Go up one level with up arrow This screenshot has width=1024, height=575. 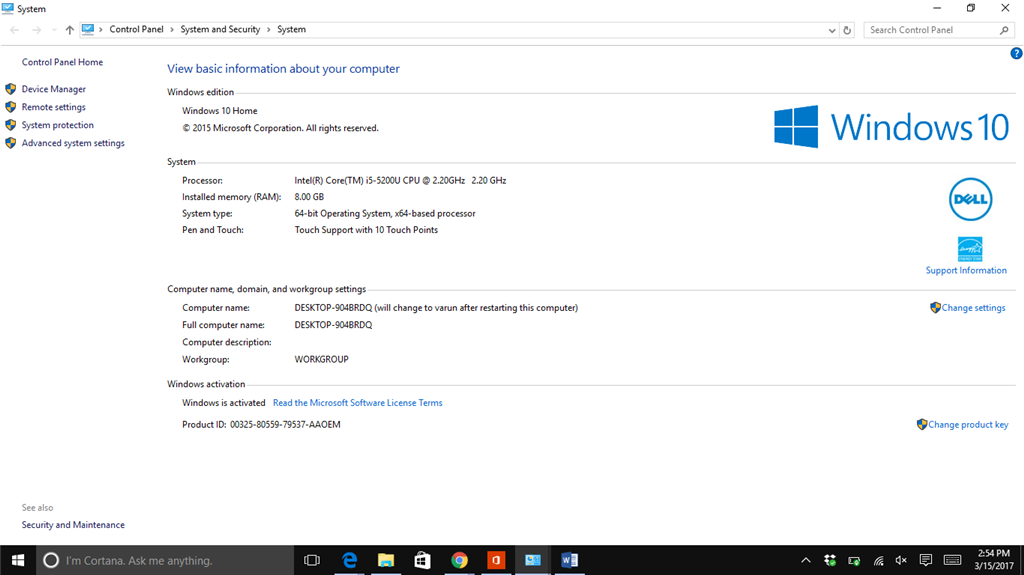click(69, 30)
